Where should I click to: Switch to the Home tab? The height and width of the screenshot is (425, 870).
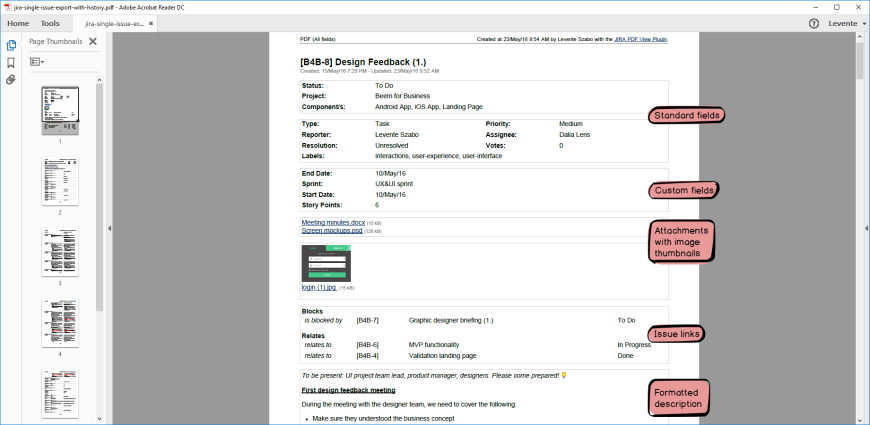(x=18, y=23)
